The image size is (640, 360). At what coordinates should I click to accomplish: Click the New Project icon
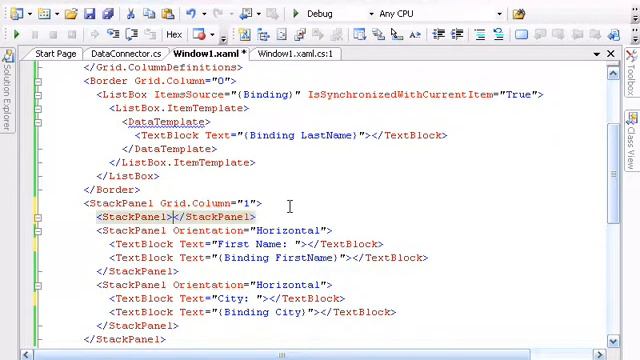(17, 14)
